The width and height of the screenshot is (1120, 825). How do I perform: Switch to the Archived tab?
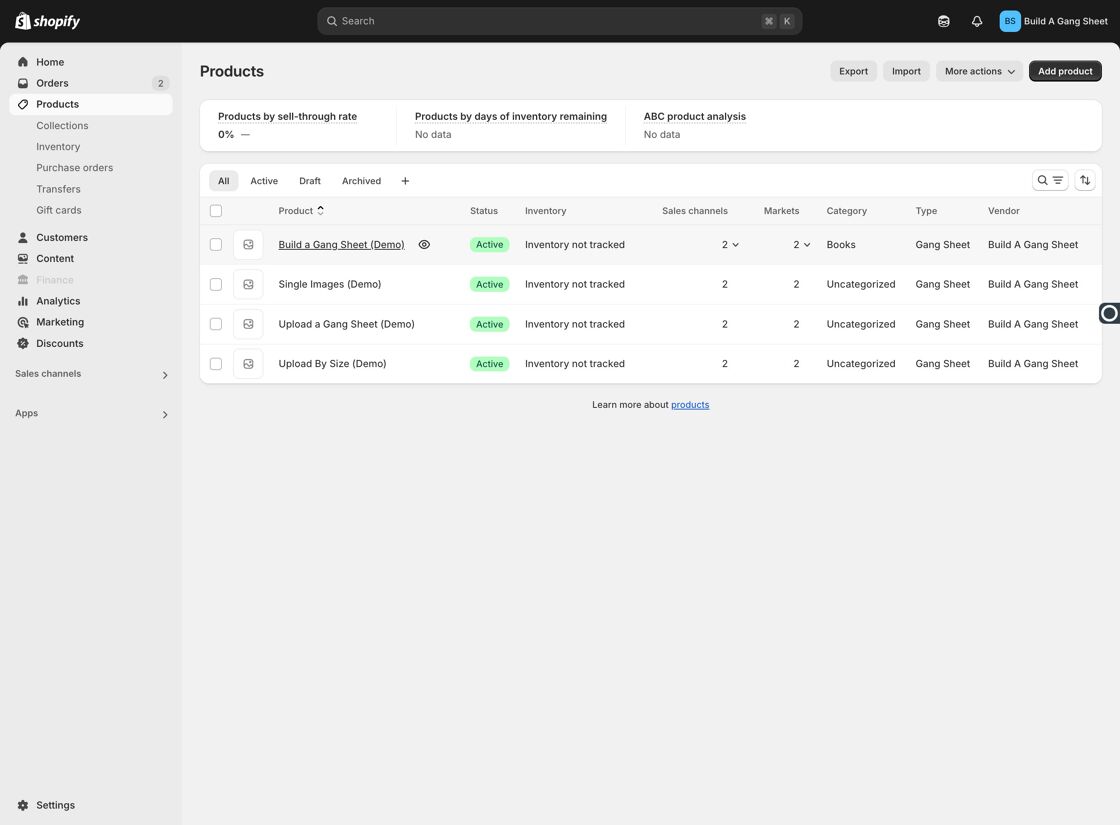361,181
